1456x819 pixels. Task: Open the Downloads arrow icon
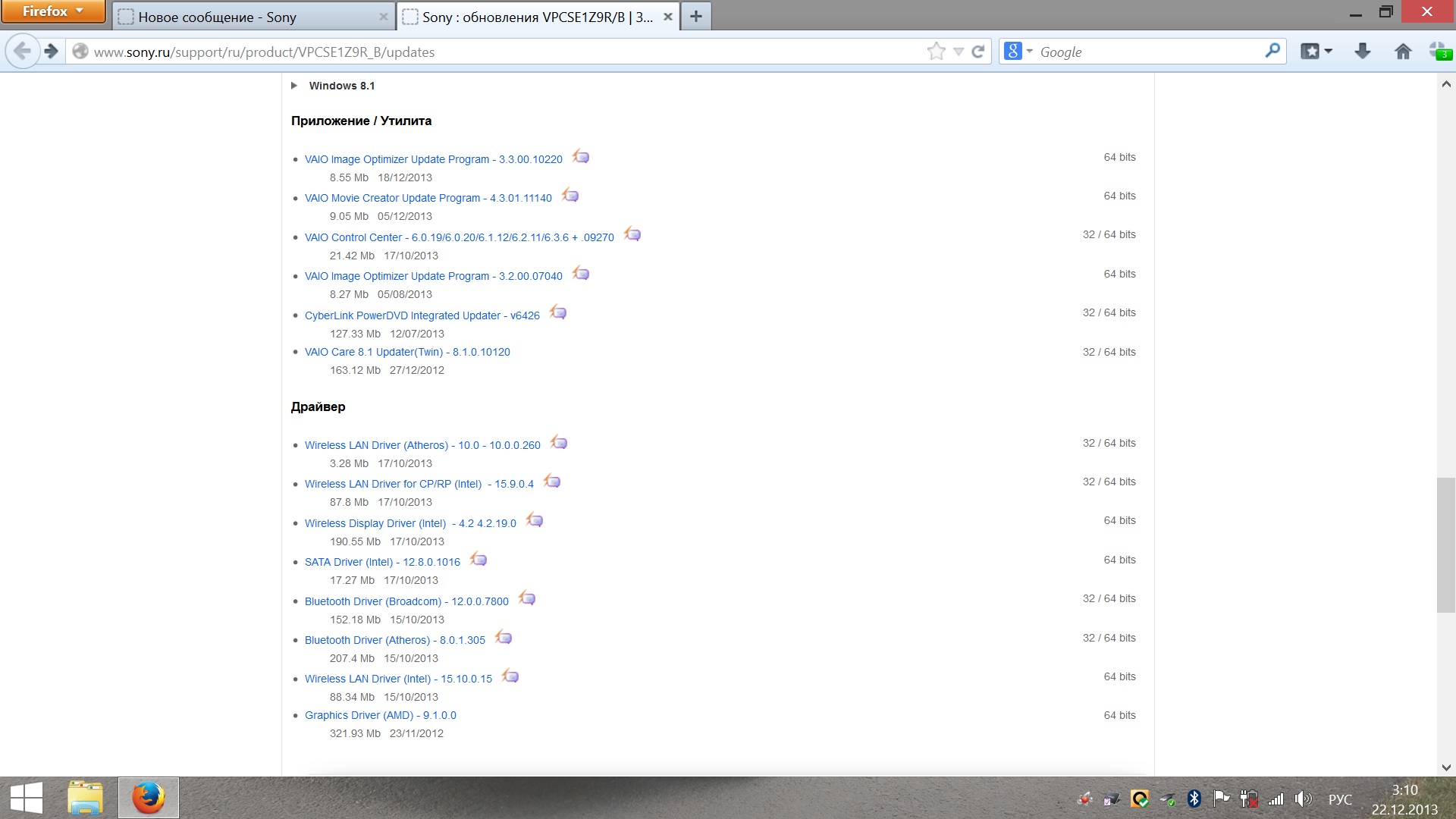click(x=1362, y=52)
